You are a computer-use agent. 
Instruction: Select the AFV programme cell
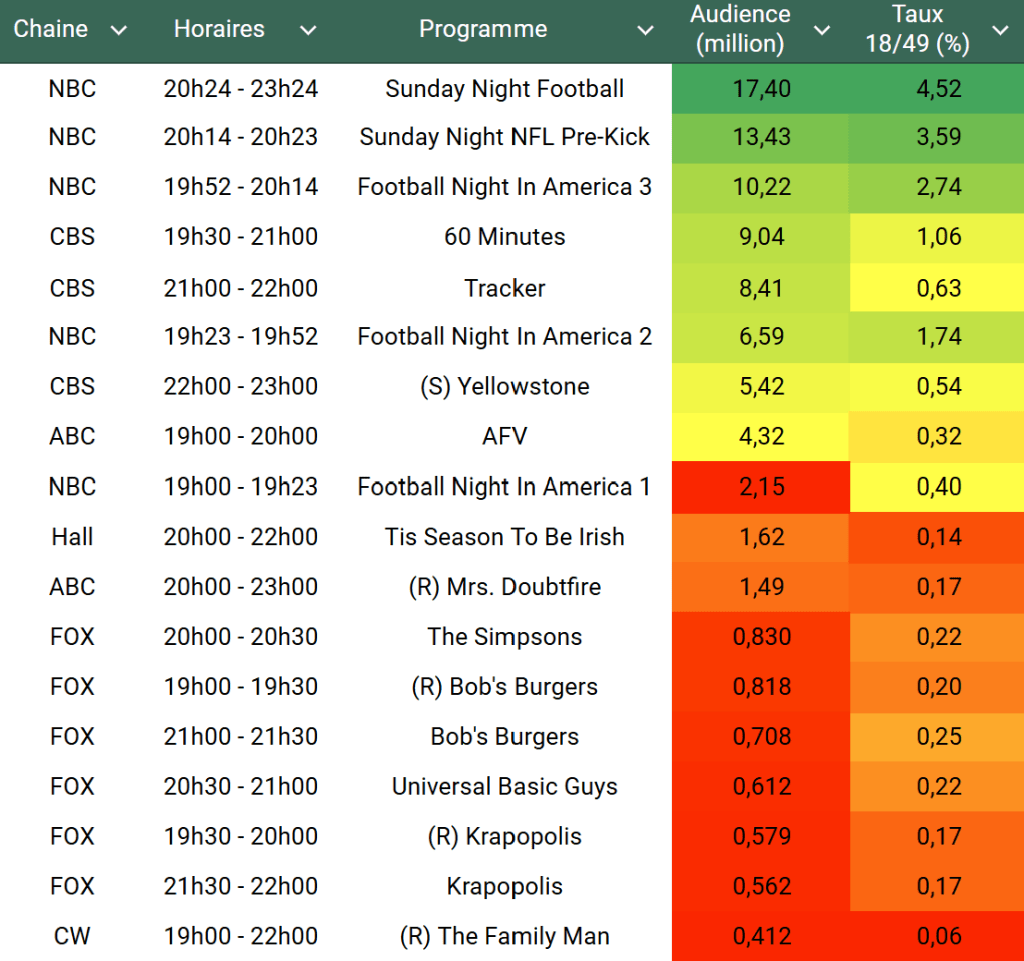(504, 437)
